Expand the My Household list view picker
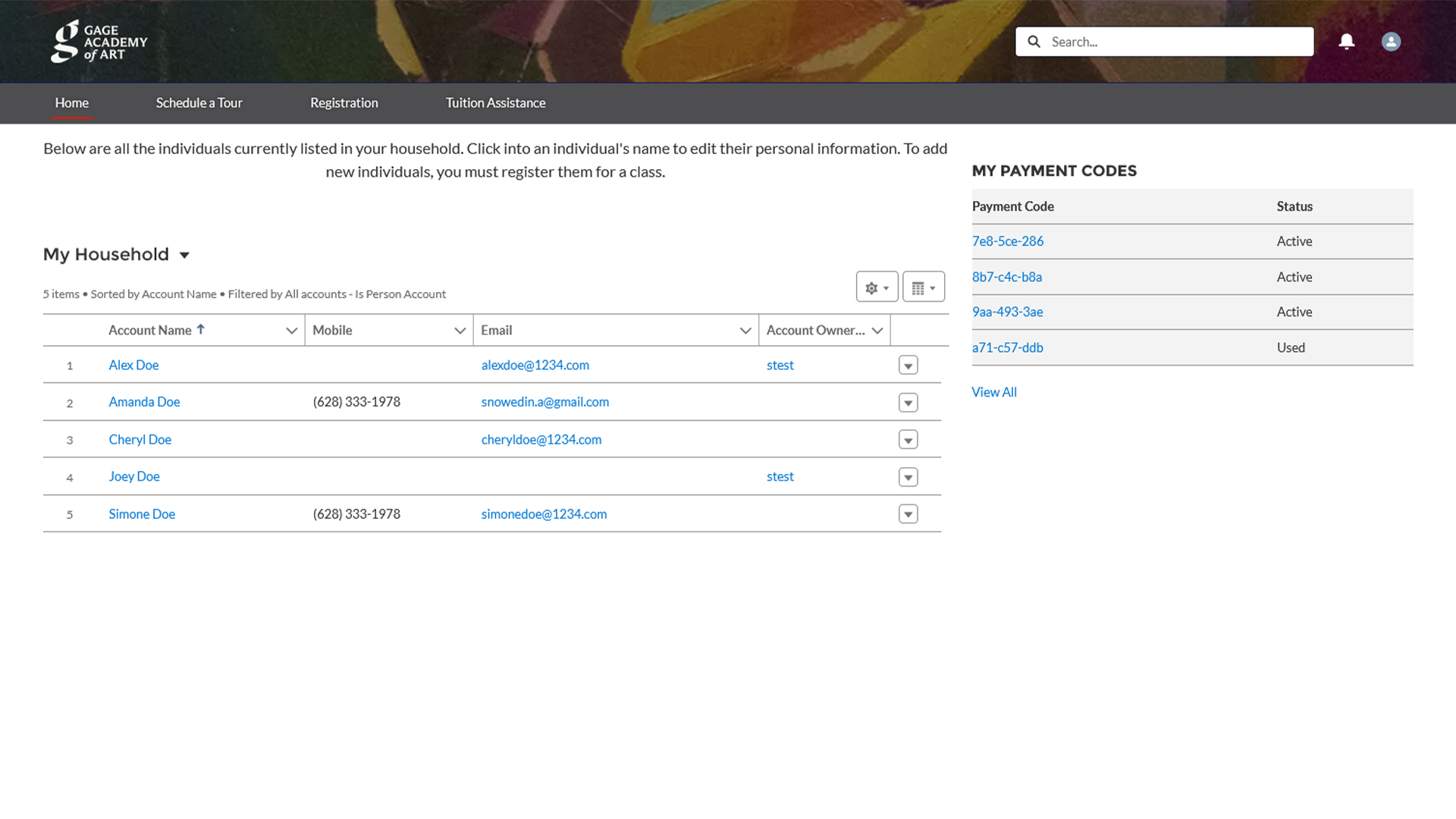 [x=184, y=255]
